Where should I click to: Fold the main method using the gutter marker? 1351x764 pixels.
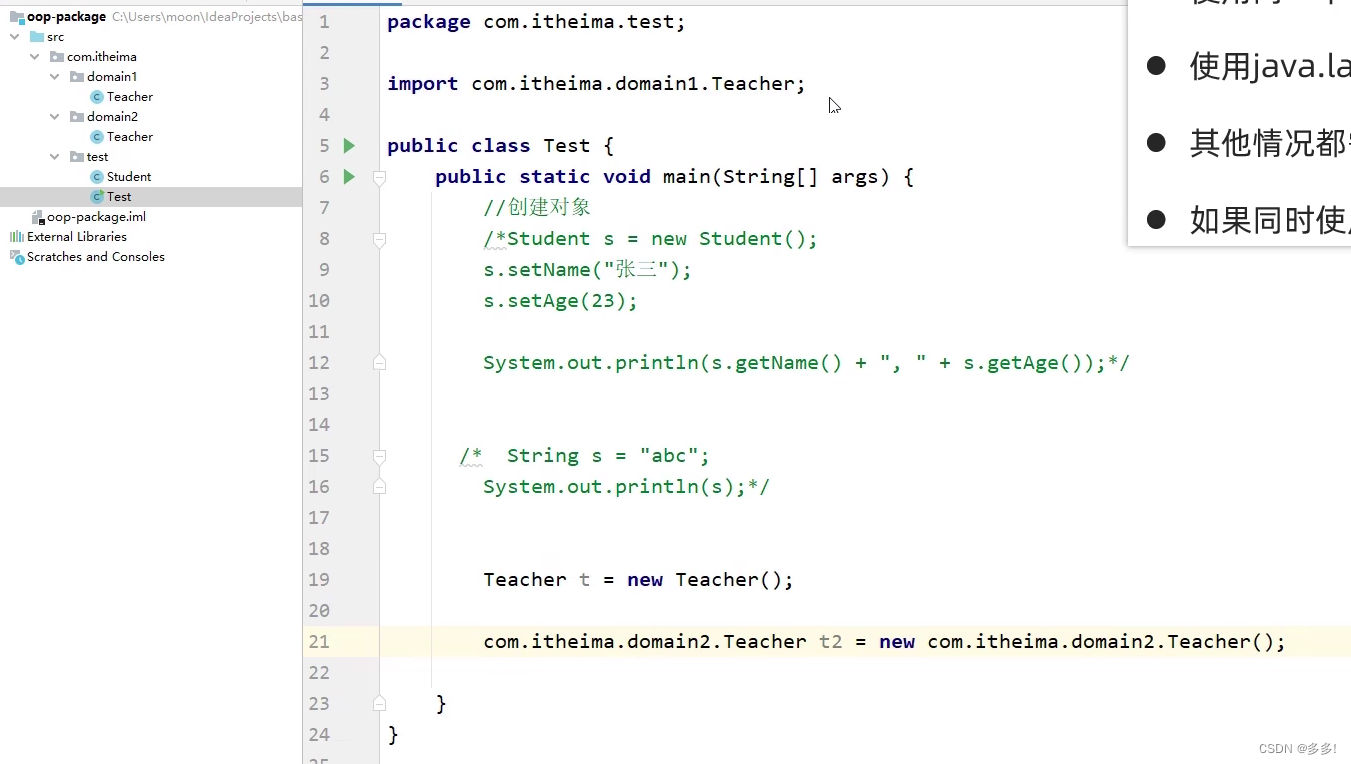click(x=379, y=176)
